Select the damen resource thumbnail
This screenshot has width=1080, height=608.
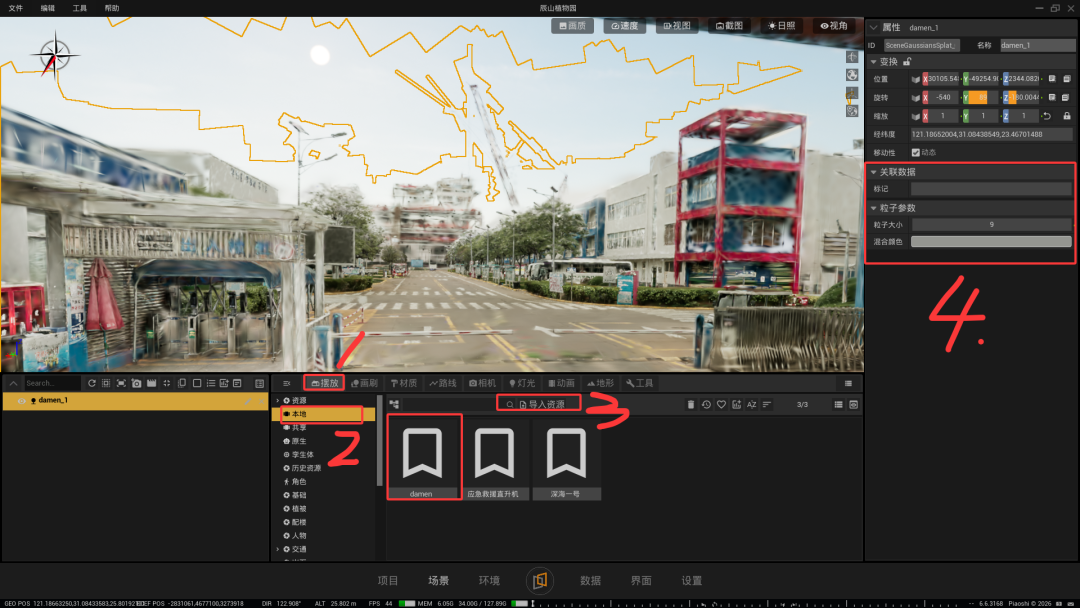click(x=424, y=458)
